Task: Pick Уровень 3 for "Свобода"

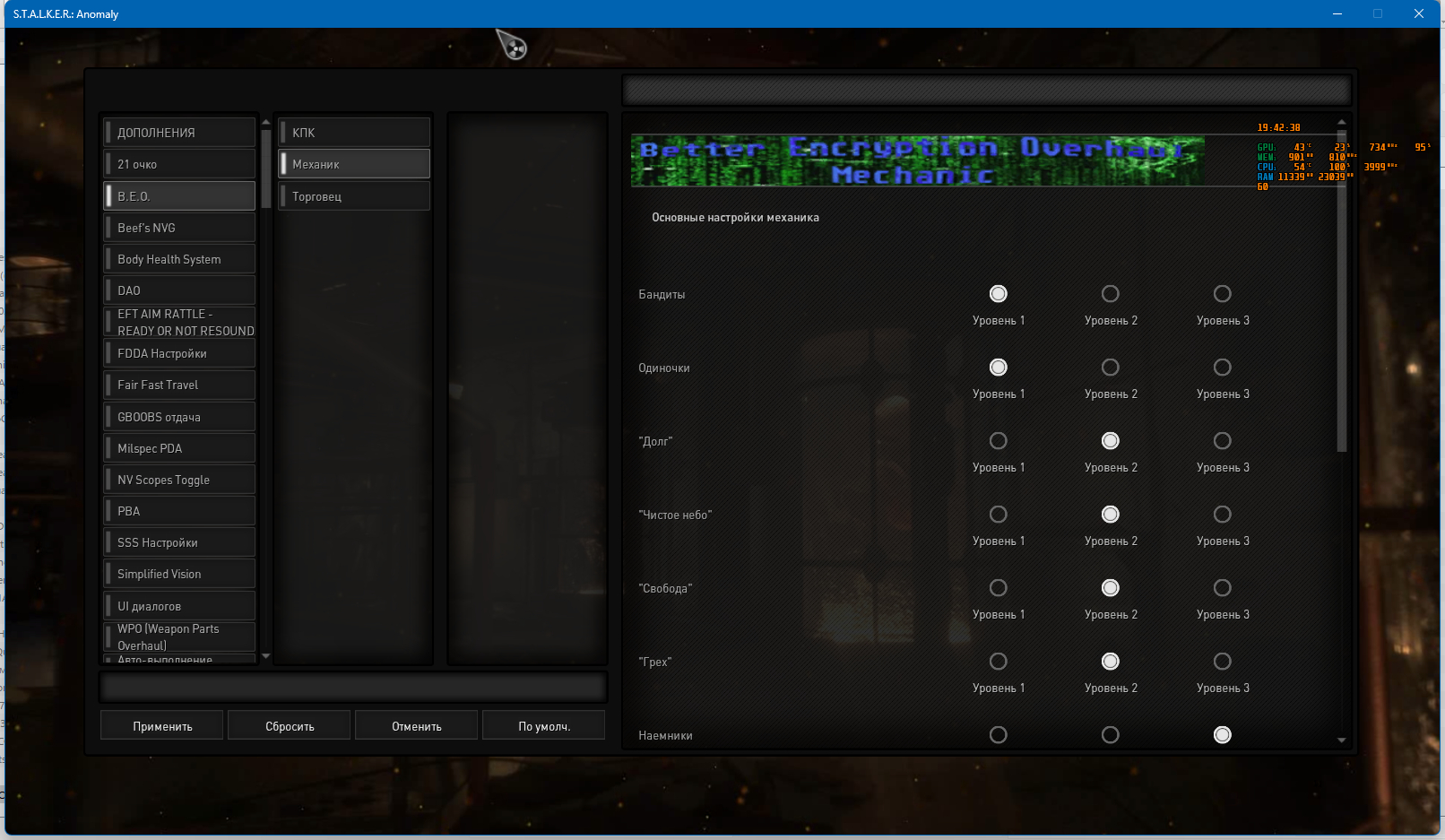Action: 1222,588
